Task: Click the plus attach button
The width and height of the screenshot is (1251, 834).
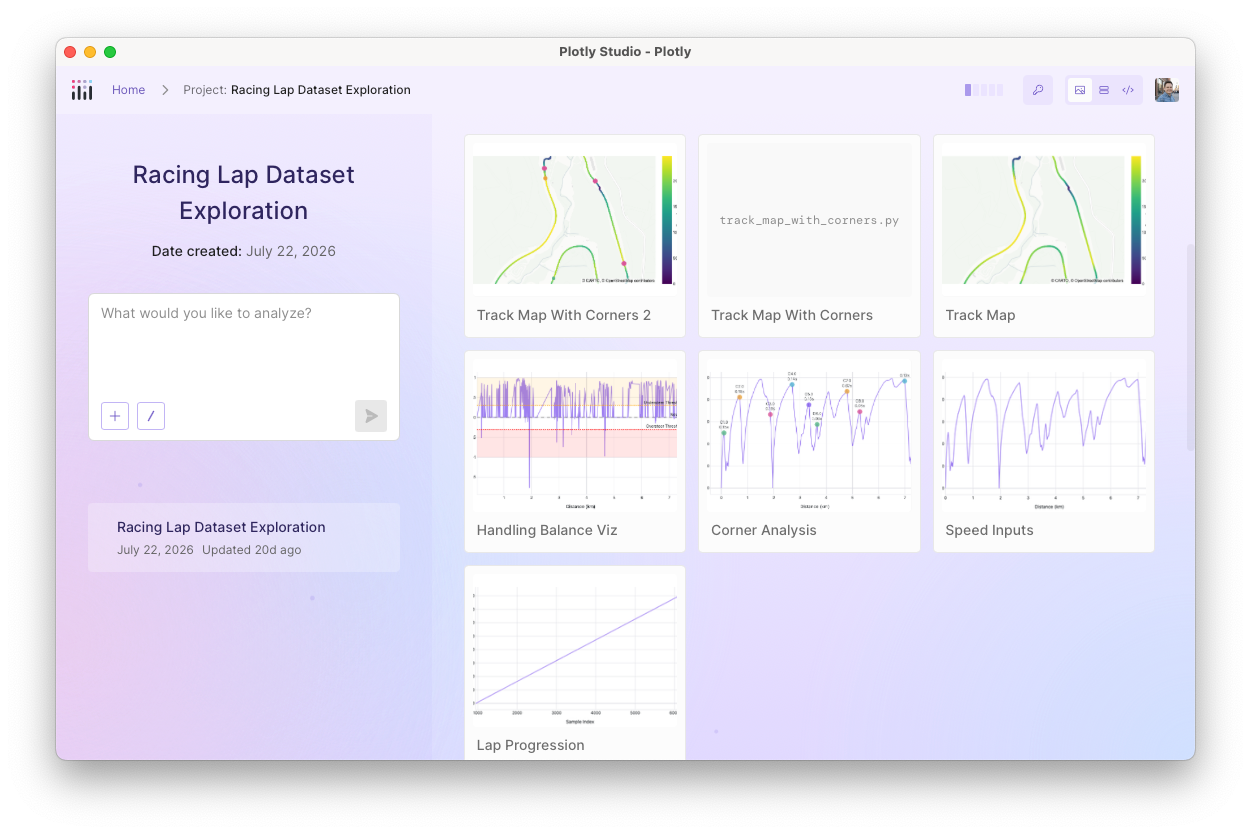Action: (x=115, y=416)
